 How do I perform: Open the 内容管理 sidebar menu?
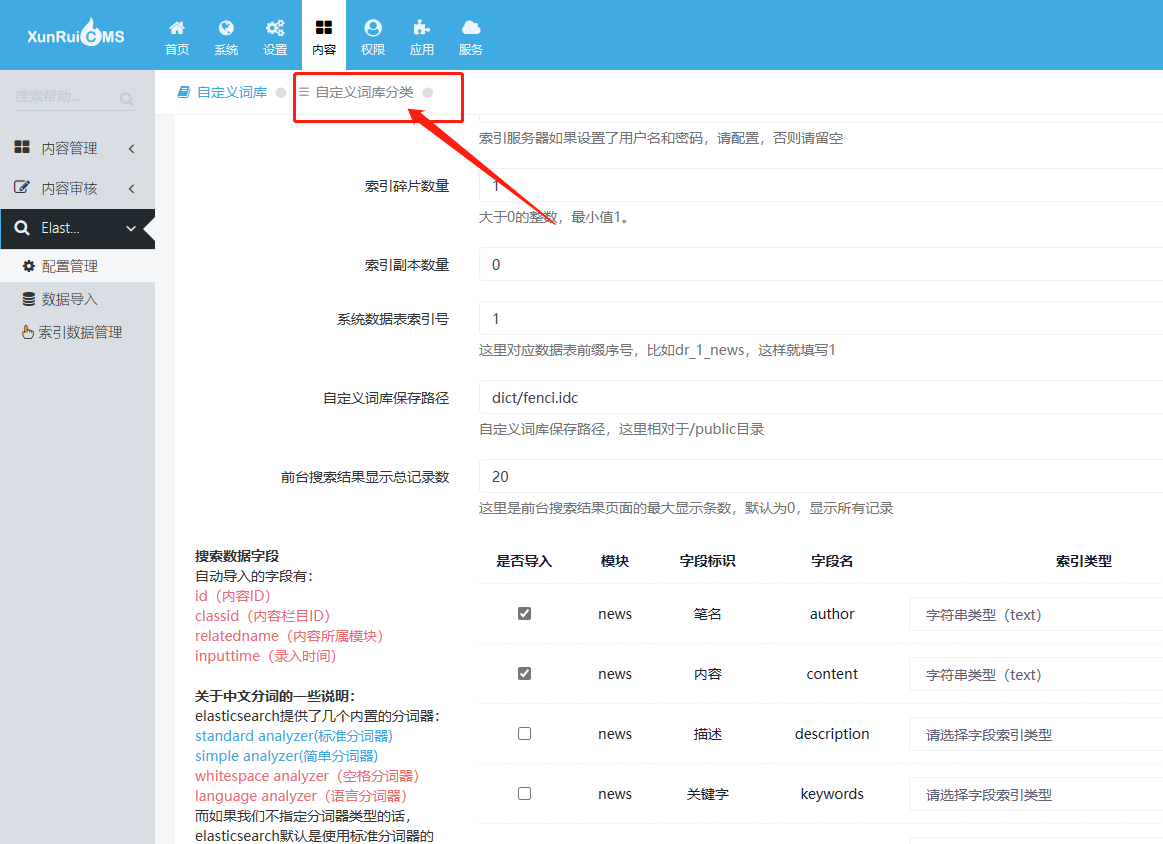(77, 148)
